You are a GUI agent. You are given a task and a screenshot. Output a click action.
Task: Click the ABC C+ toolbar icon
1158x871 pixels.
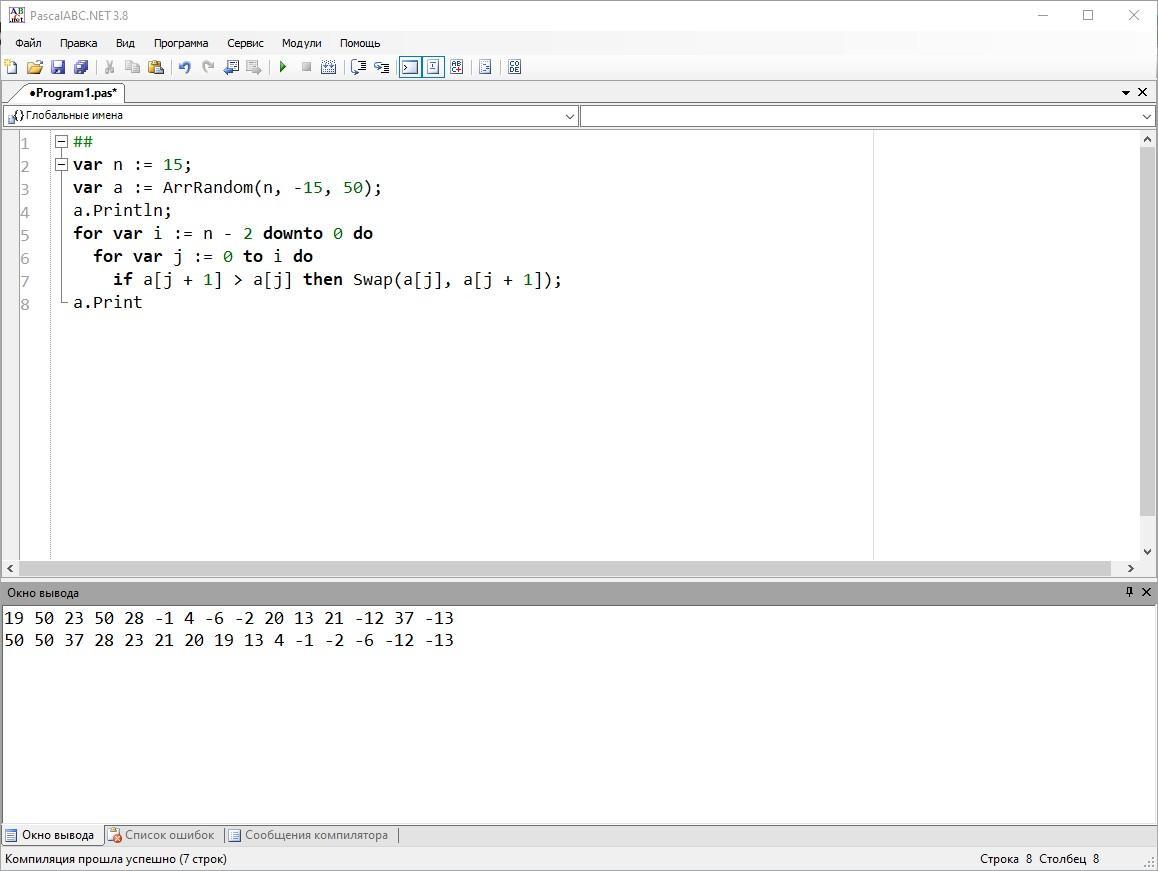point(456,67)
